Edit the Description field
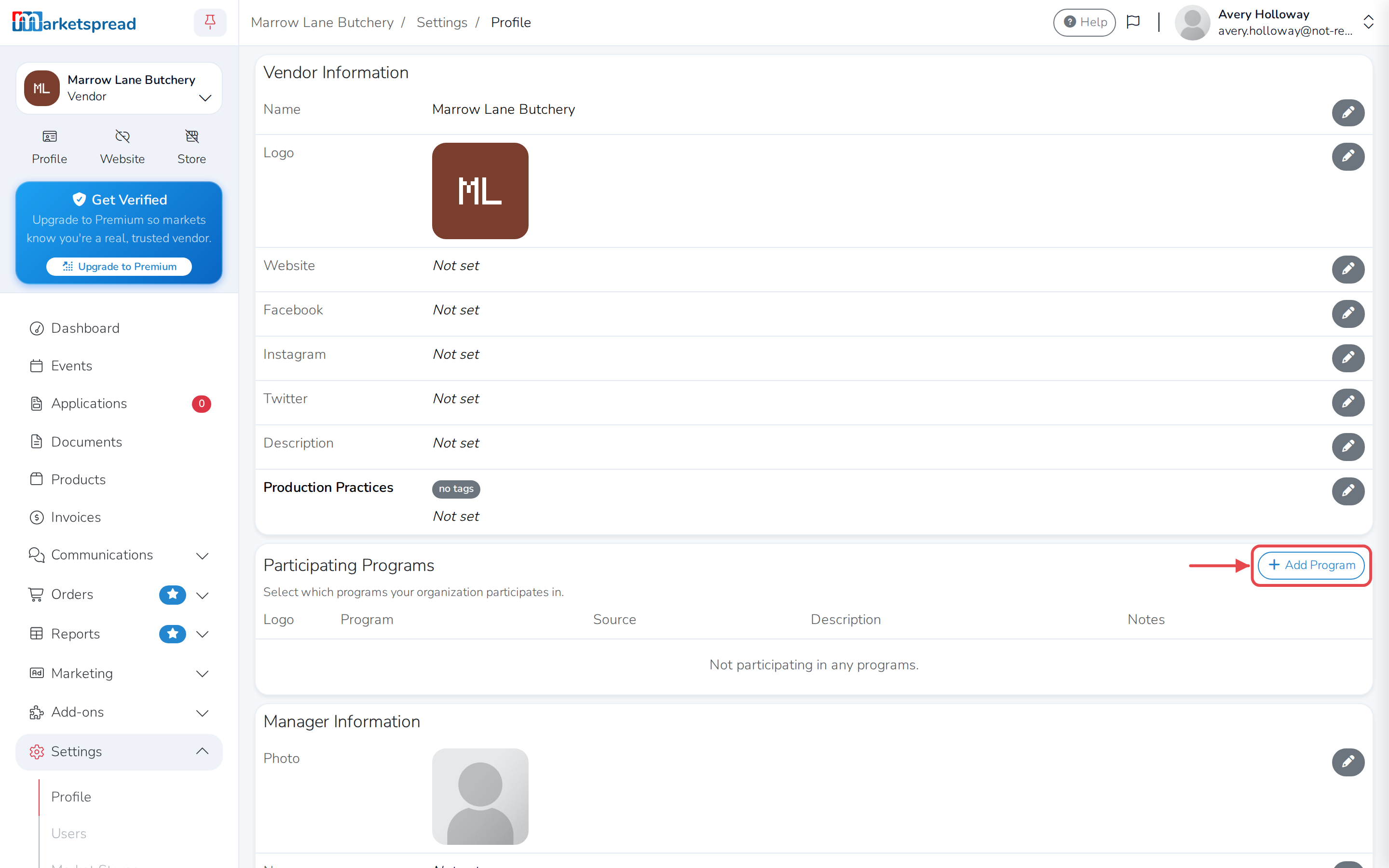The width and height of the screenshot is (1389, 868). [1348, 447]
